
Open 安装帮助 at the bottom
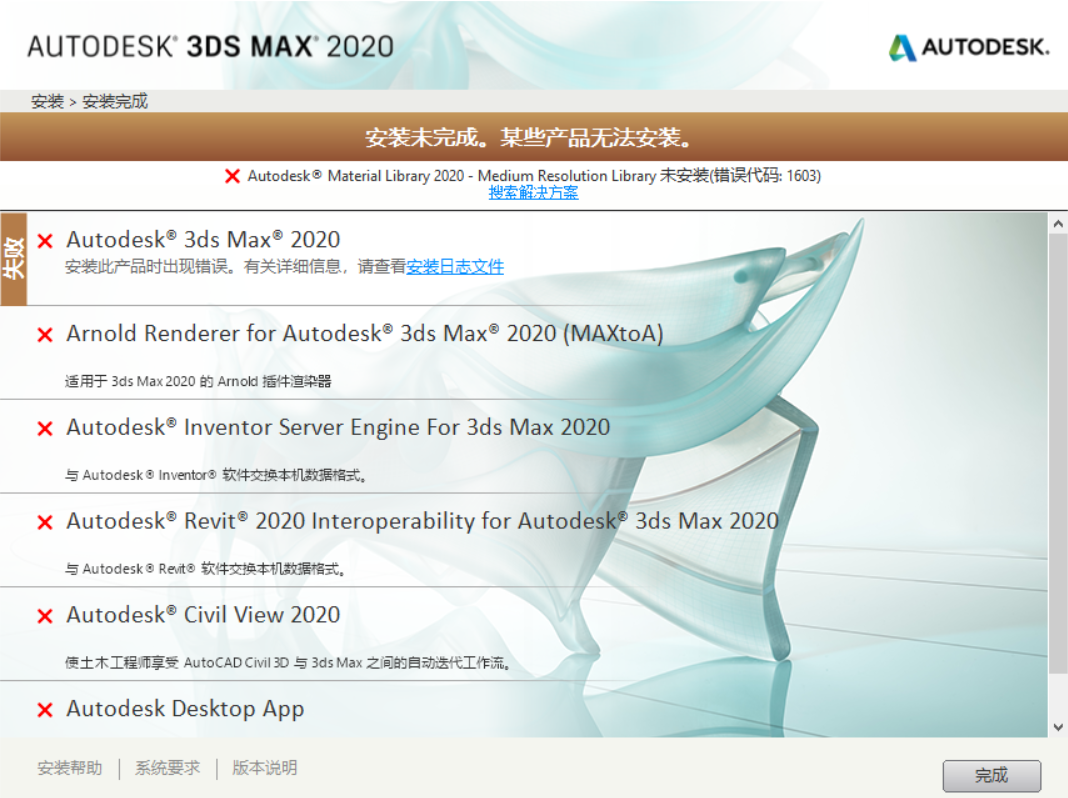point(70,768)
